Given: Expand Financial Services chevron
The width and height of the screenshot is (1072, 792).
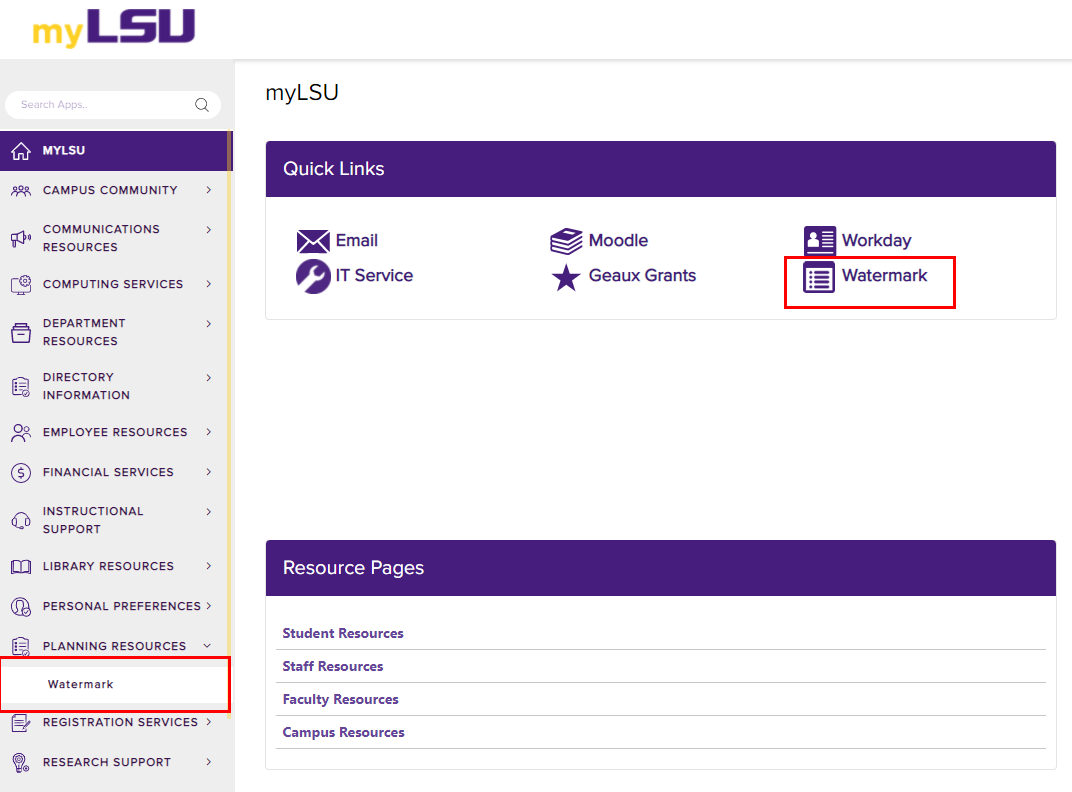Looking at the screenshot, I should [x=209, y=472].
